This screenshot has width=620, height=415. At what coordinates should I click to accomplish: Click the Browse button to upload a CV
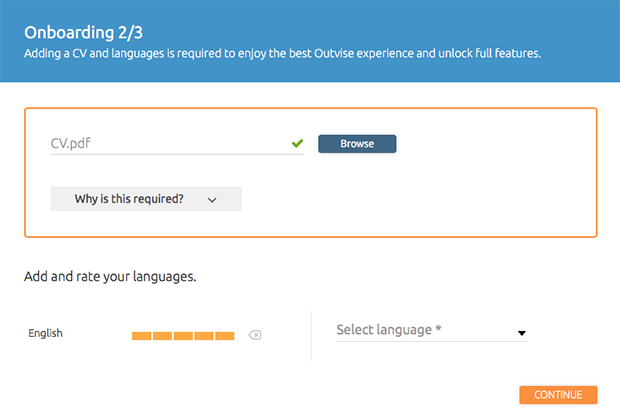click(357, 143)
